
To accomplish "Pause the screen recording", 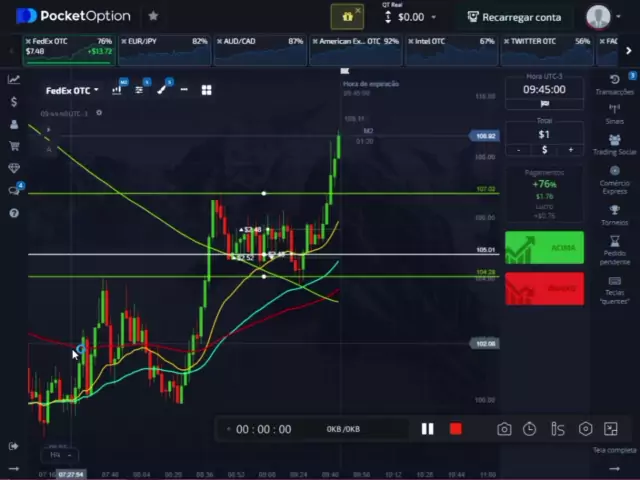I will pos(427,429).
